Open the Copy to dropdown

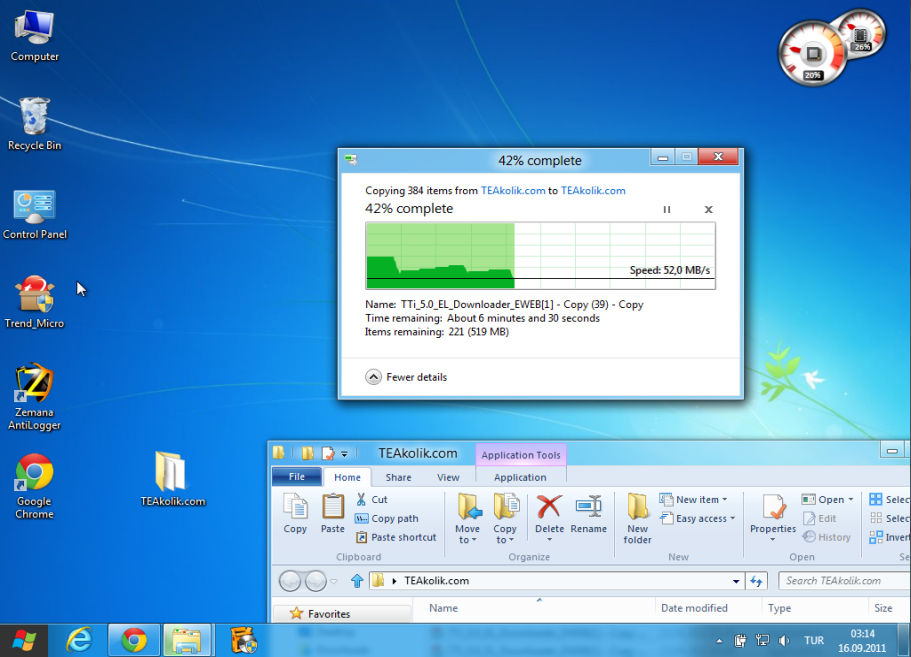click(505, 519)
